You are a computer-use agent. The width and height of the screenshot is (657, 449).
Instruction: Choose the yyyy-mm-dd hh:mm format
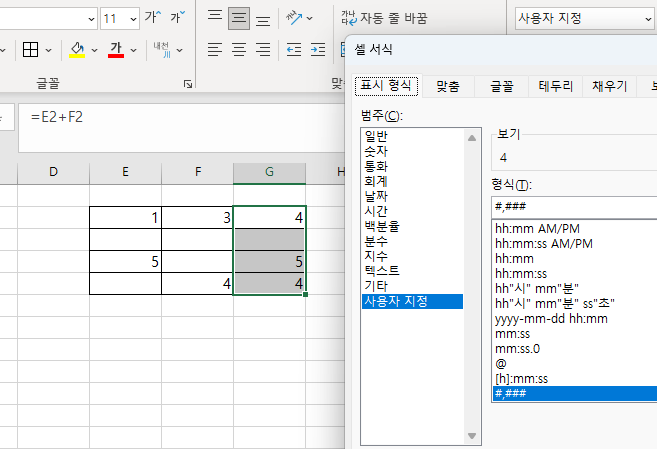pyautogui.click(x=575, y=319)
